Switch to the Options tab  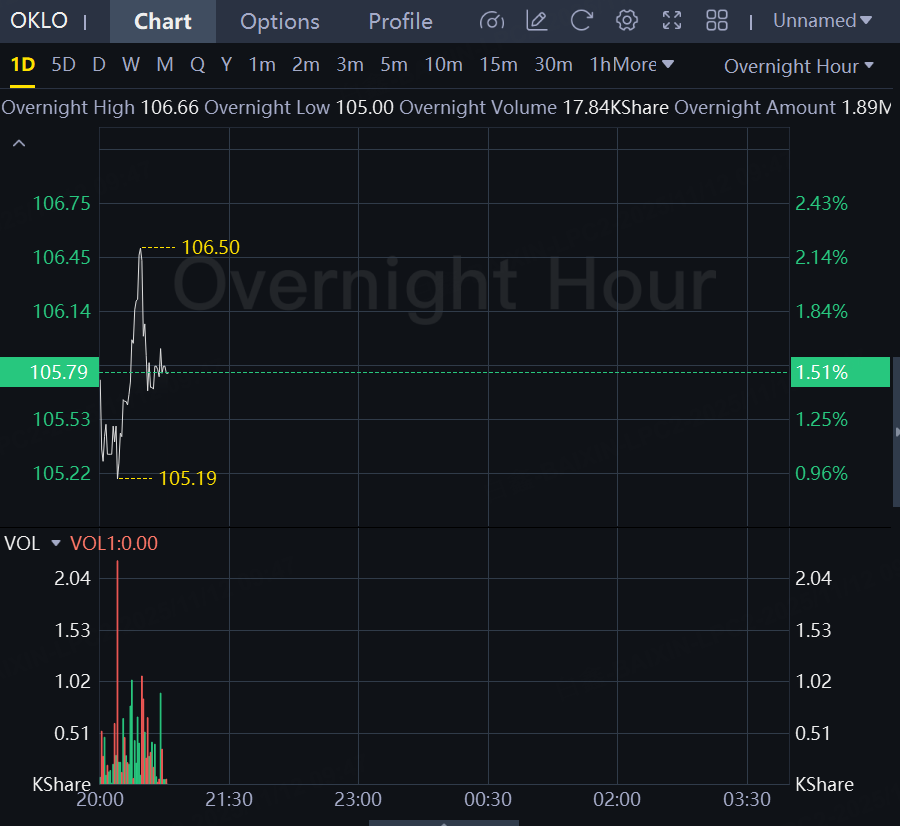[280, 21]
